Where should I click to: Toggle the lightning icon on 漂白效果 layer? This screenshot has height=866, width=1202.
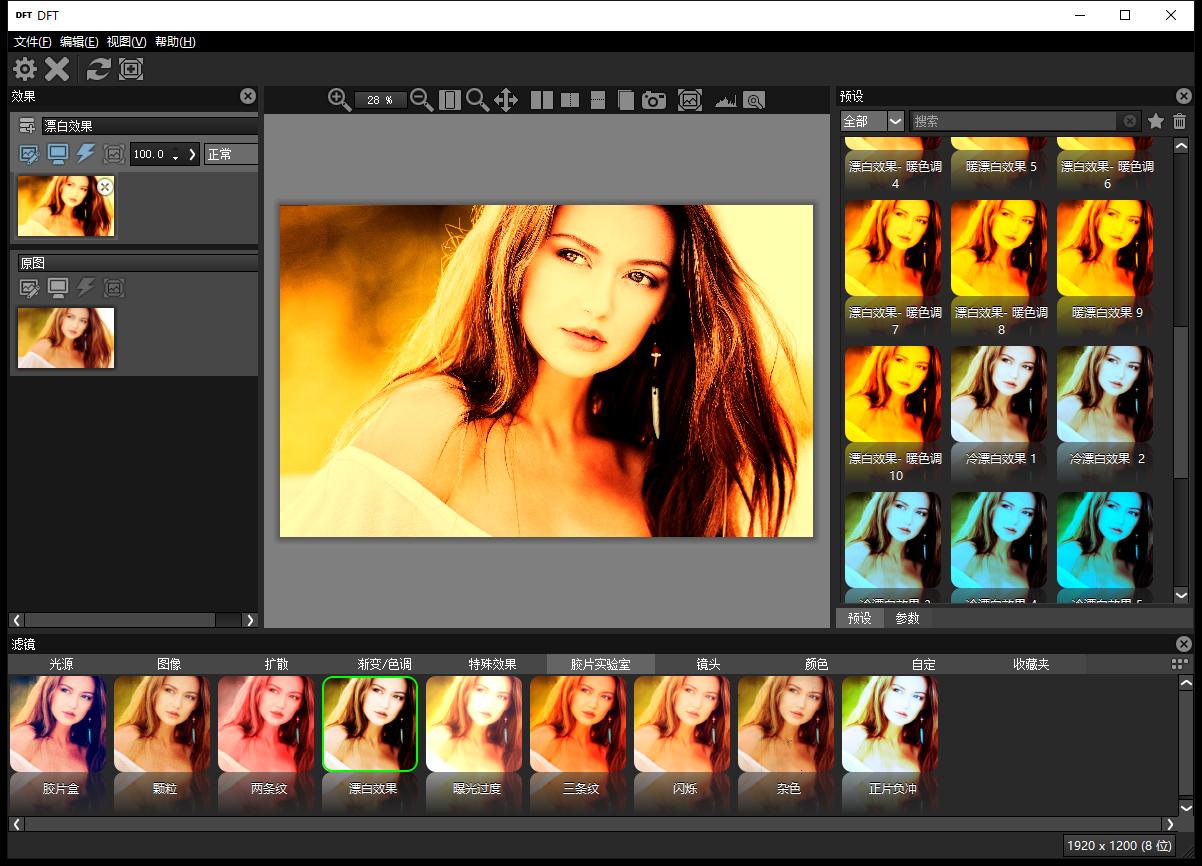point(86,154)
